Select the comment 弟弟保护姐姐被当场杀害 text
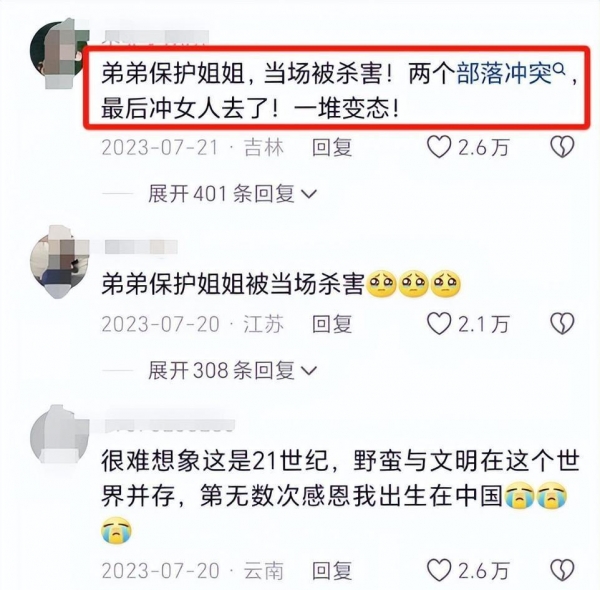Screen dimensions: 600x590 tap(233, 284)
